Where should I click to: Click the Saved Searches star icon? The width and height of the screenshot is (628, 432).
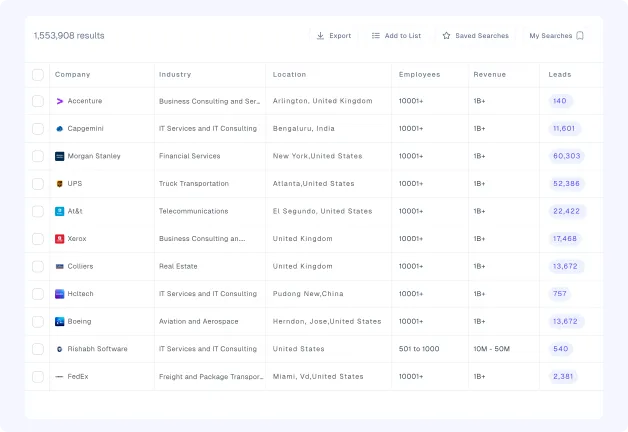coord(446,36)
